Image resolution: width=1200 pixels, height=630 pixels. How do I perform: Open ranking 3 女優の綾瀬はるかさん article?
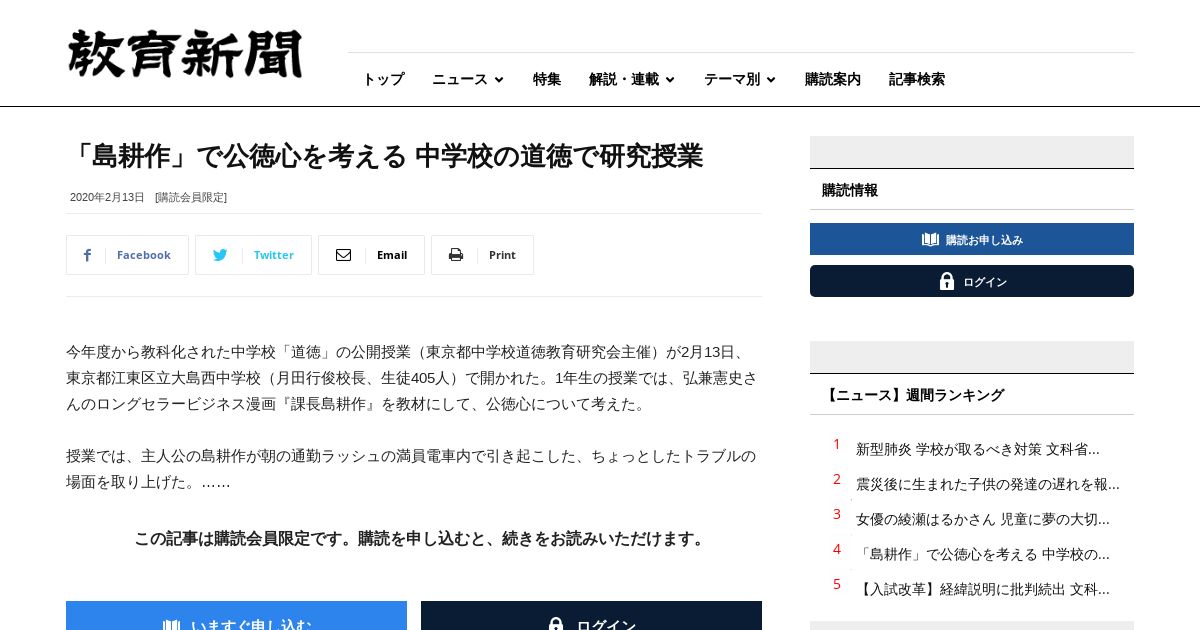[x=983, y=519]
